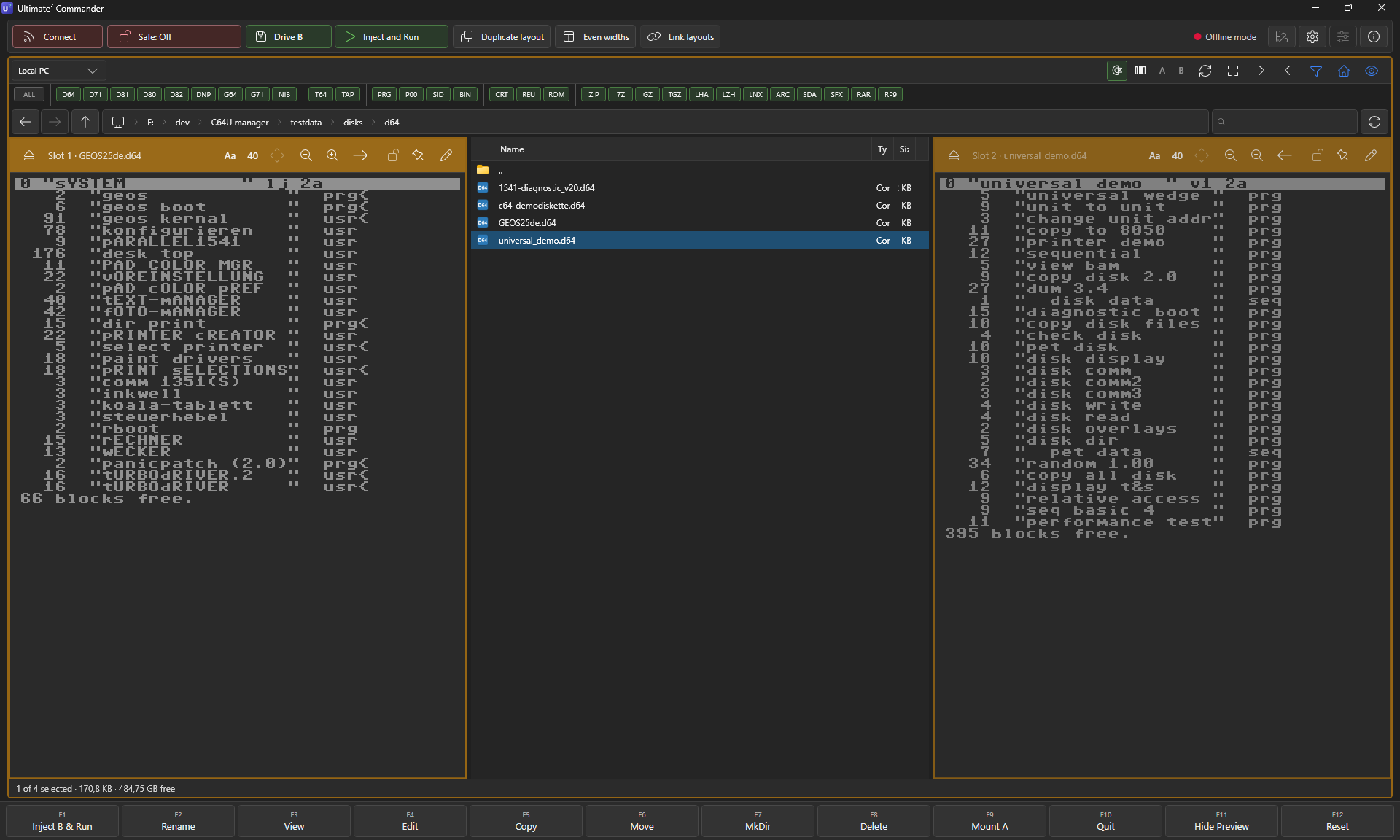Image resolution: width=1400 pixels, height=840 pixels.
Task: Click F11 Hide Preview button
Action: [1221, 821]
